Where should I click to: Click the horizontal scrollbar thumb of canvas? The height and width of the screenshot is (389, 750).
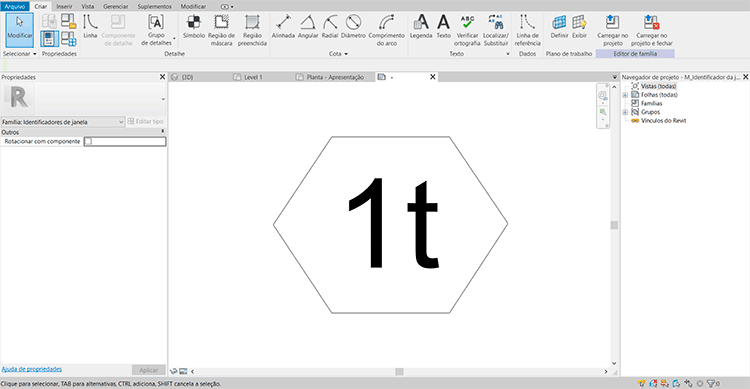[399, 371]
